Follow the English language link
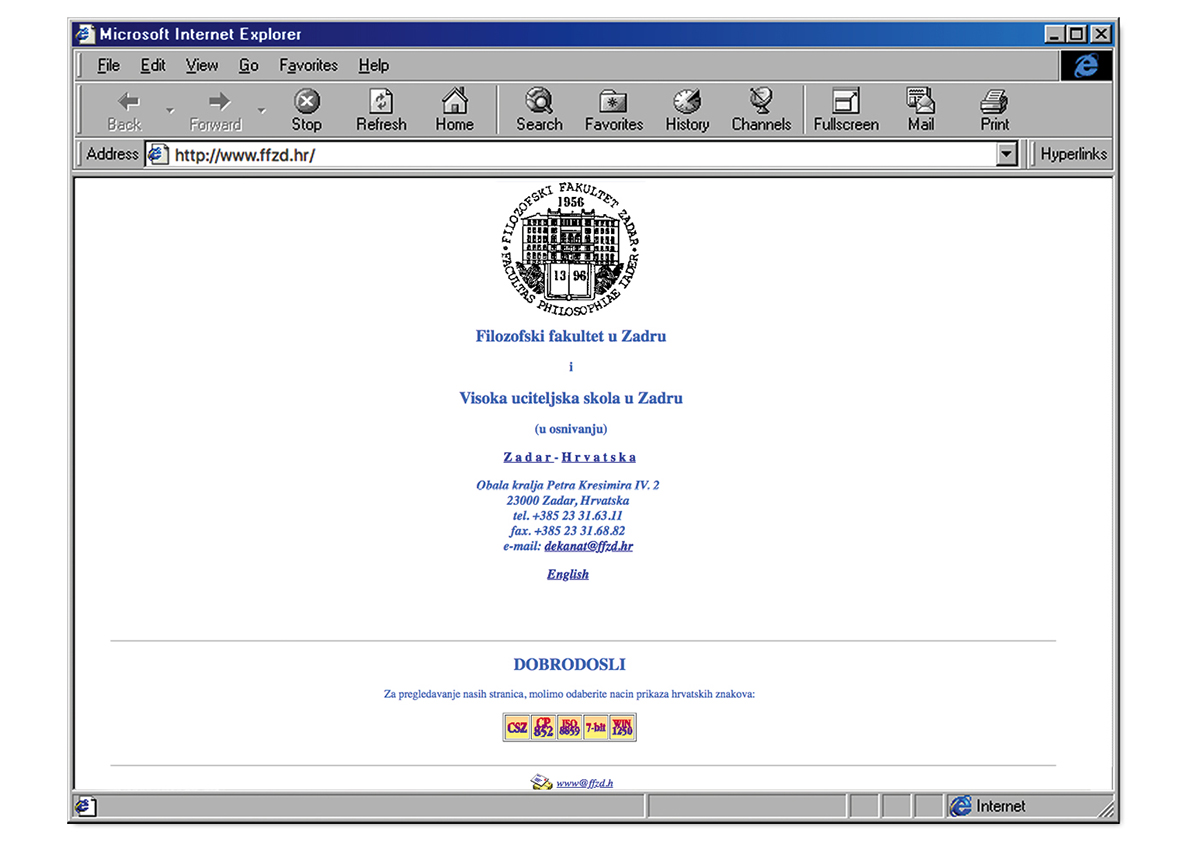This screenshot has height=842, width=1191. pyautogui.click(x=568, y=574)
